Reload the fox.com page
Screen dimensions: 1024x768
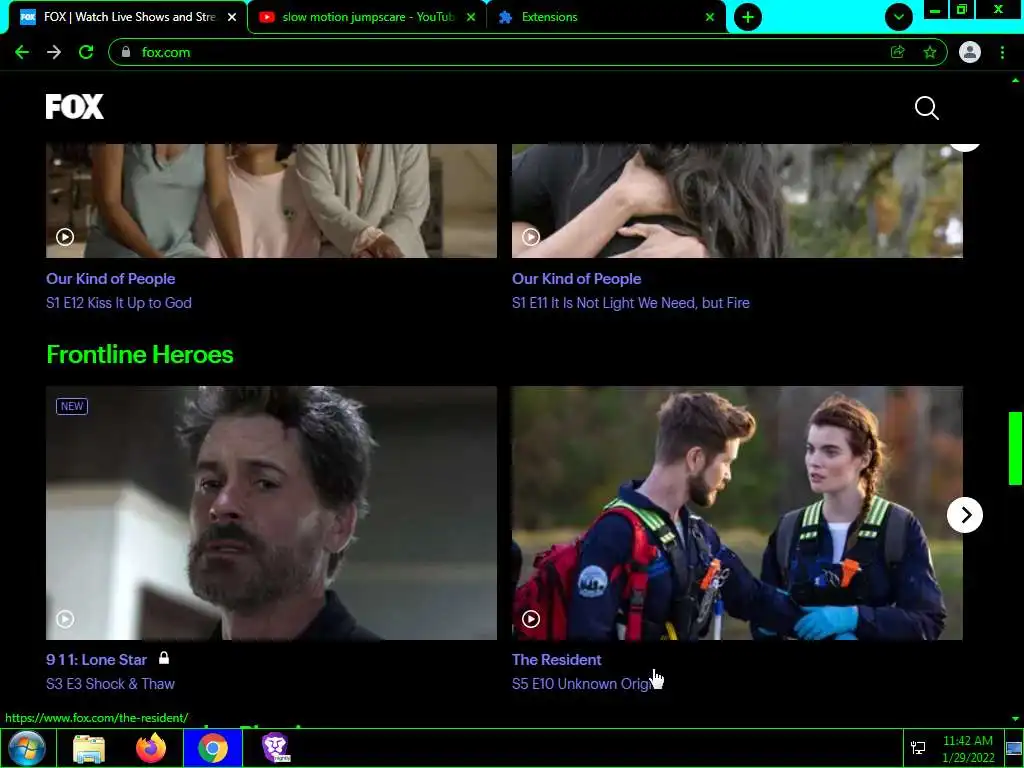point(86,52)
